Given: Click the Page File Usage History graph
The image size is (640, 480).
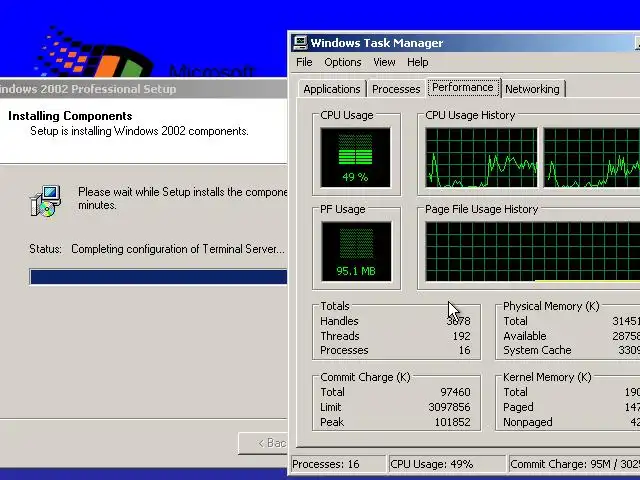Looking at the screenshot, I should pyautogui.click(x=533, y=251).
